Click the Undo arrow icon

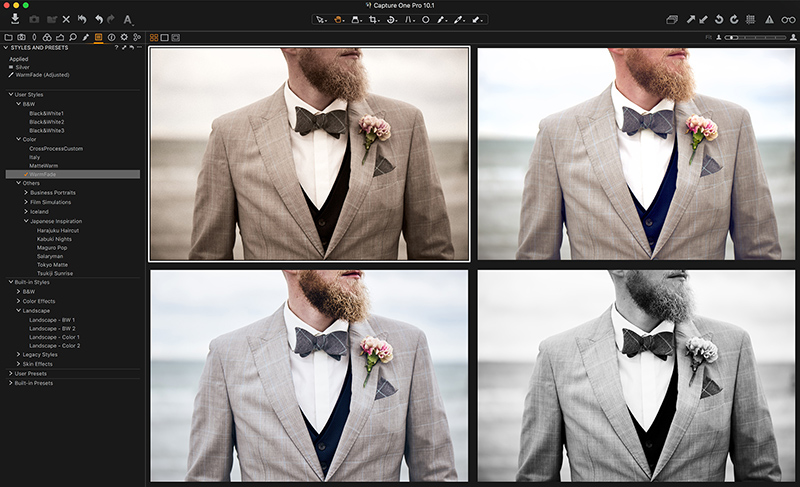98,19
